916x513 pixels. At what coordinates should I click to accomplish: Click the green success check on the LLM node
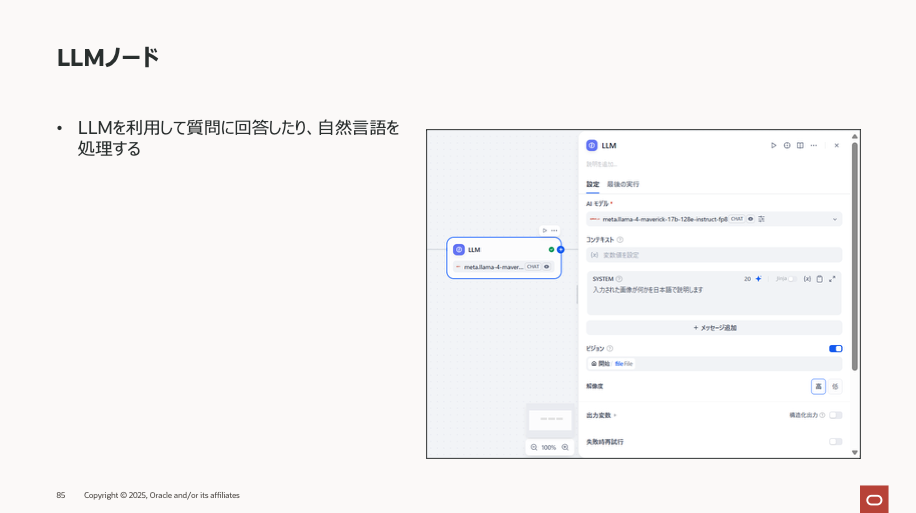point(551,249)
